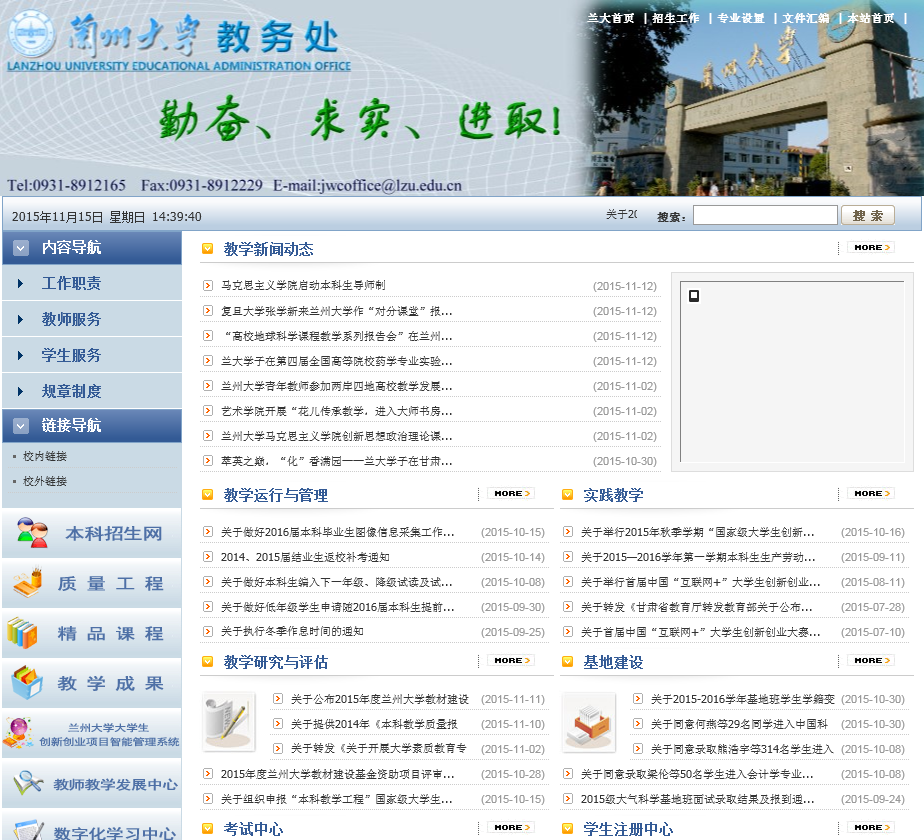Click the orange icon beside 教学研究与评估
This screenshot has height=840, width=924.
tap(207, 661)
